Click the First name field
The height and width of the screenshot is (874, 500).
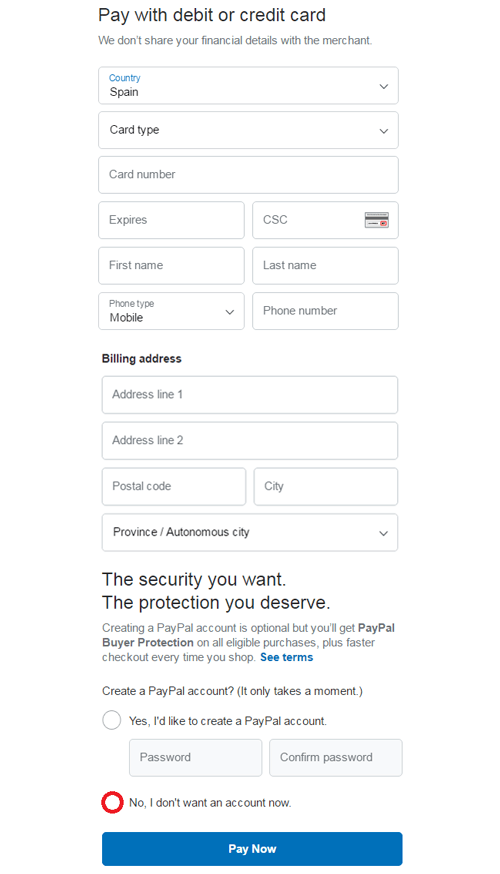172,266
